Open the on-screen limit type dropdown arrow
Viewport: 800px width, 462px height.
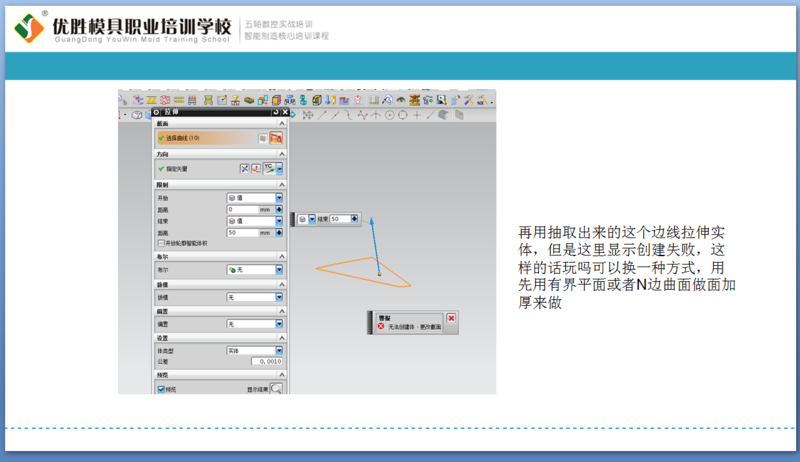312,219
